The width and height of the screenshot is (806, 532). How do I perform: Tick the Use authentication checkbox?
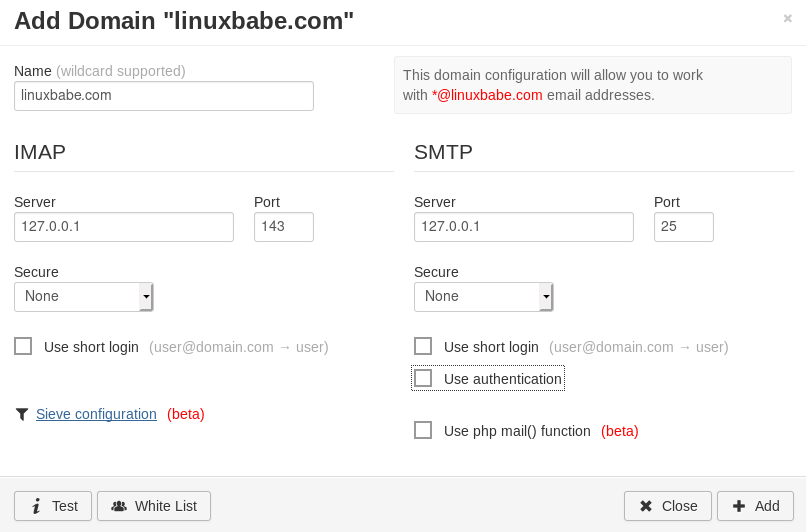click(x=423, y=378)
